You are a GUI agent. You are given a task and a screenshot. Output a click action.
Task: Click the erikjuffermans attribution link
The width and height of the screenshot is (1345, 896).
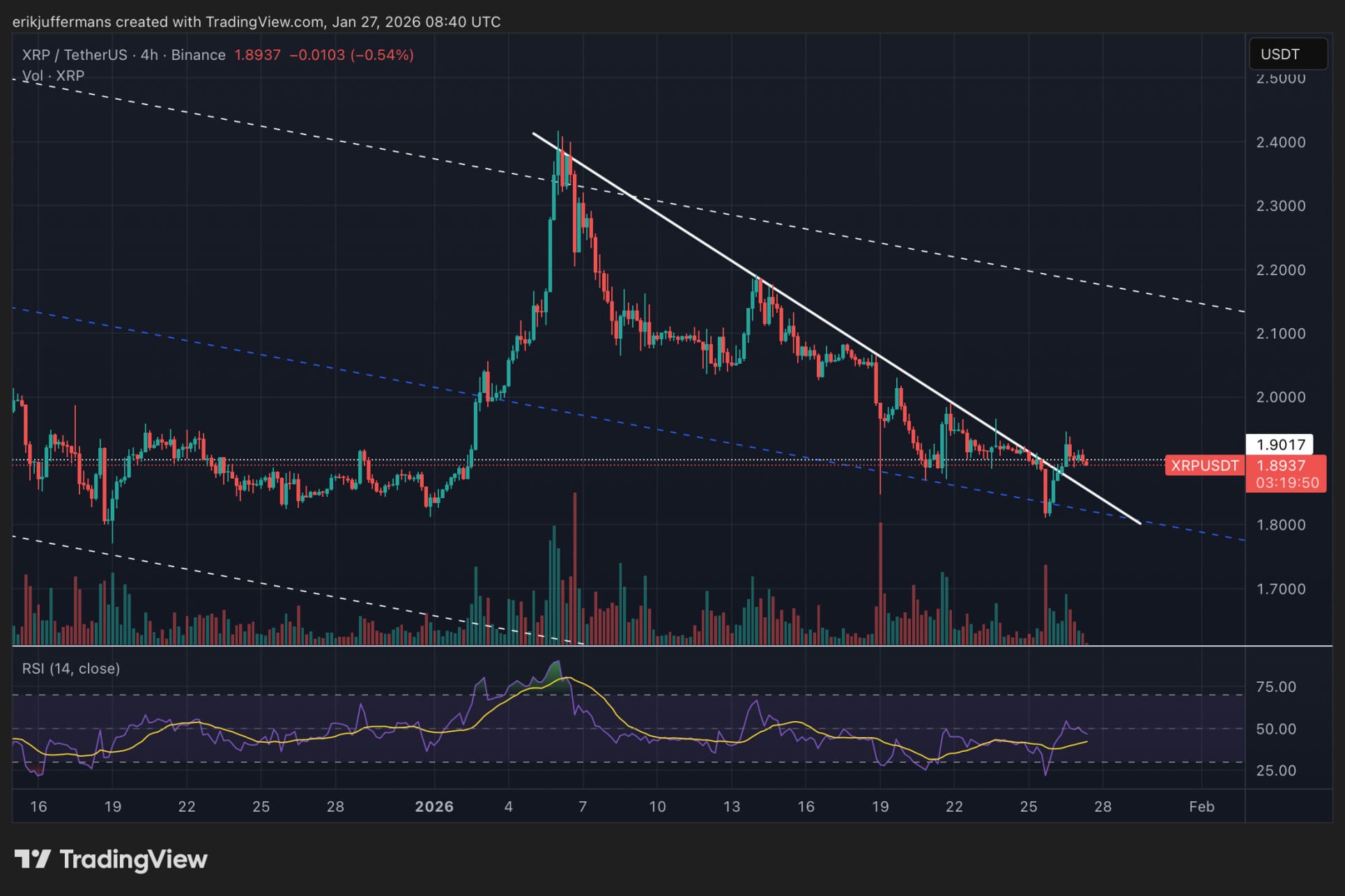click(x=63, y=22)
